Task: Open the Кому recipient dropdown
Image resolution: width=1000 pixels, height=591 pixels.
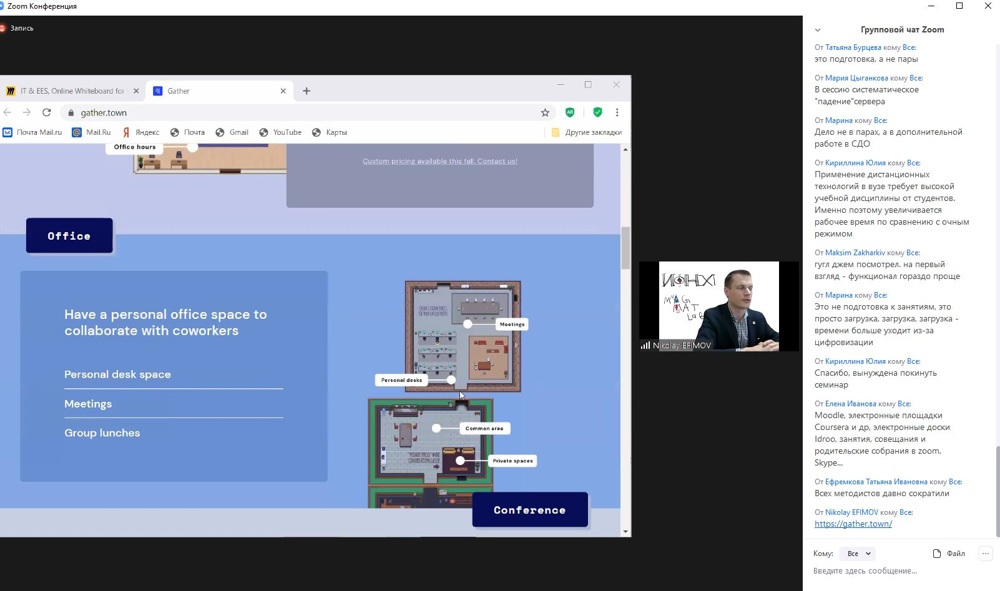Action: coord(857,553)
